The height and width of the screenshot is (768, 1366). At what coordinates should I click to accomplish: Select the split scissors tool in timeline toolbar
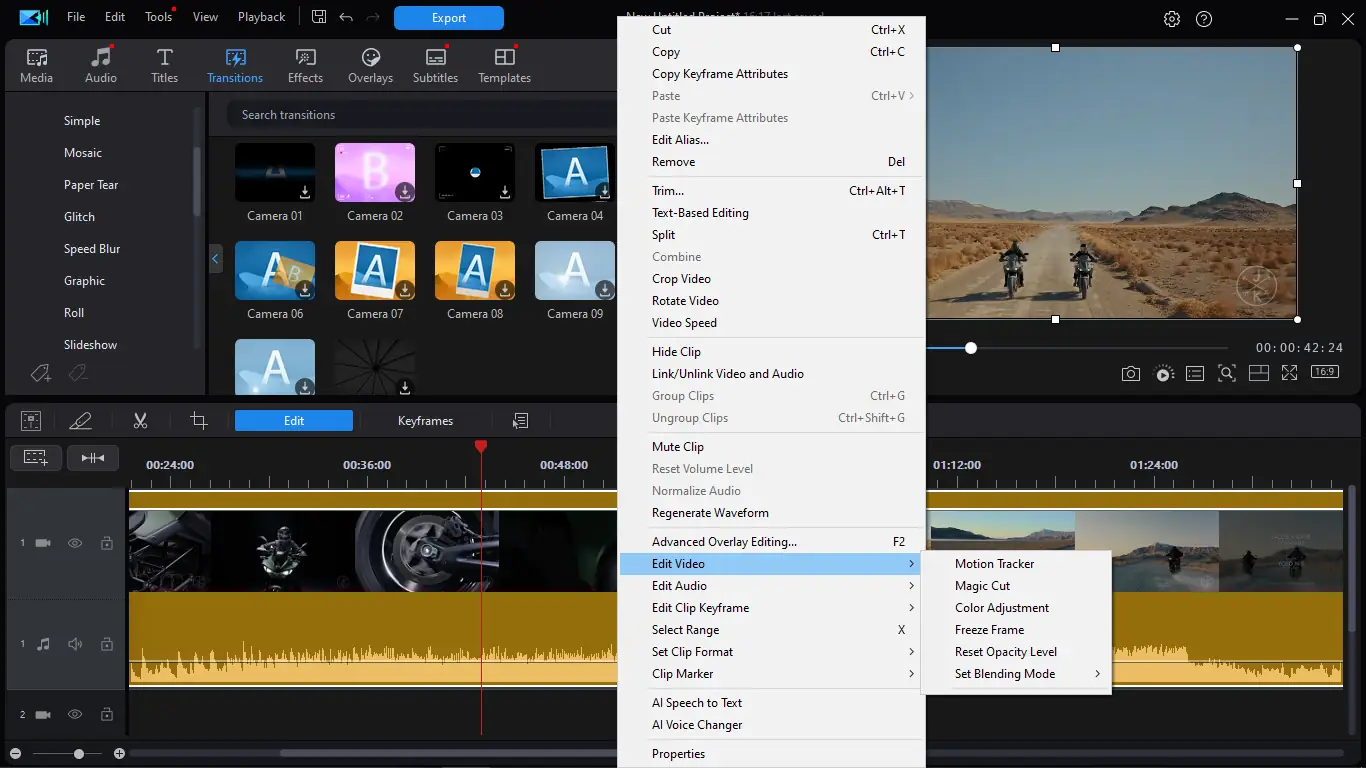click(x=140, y=421)
